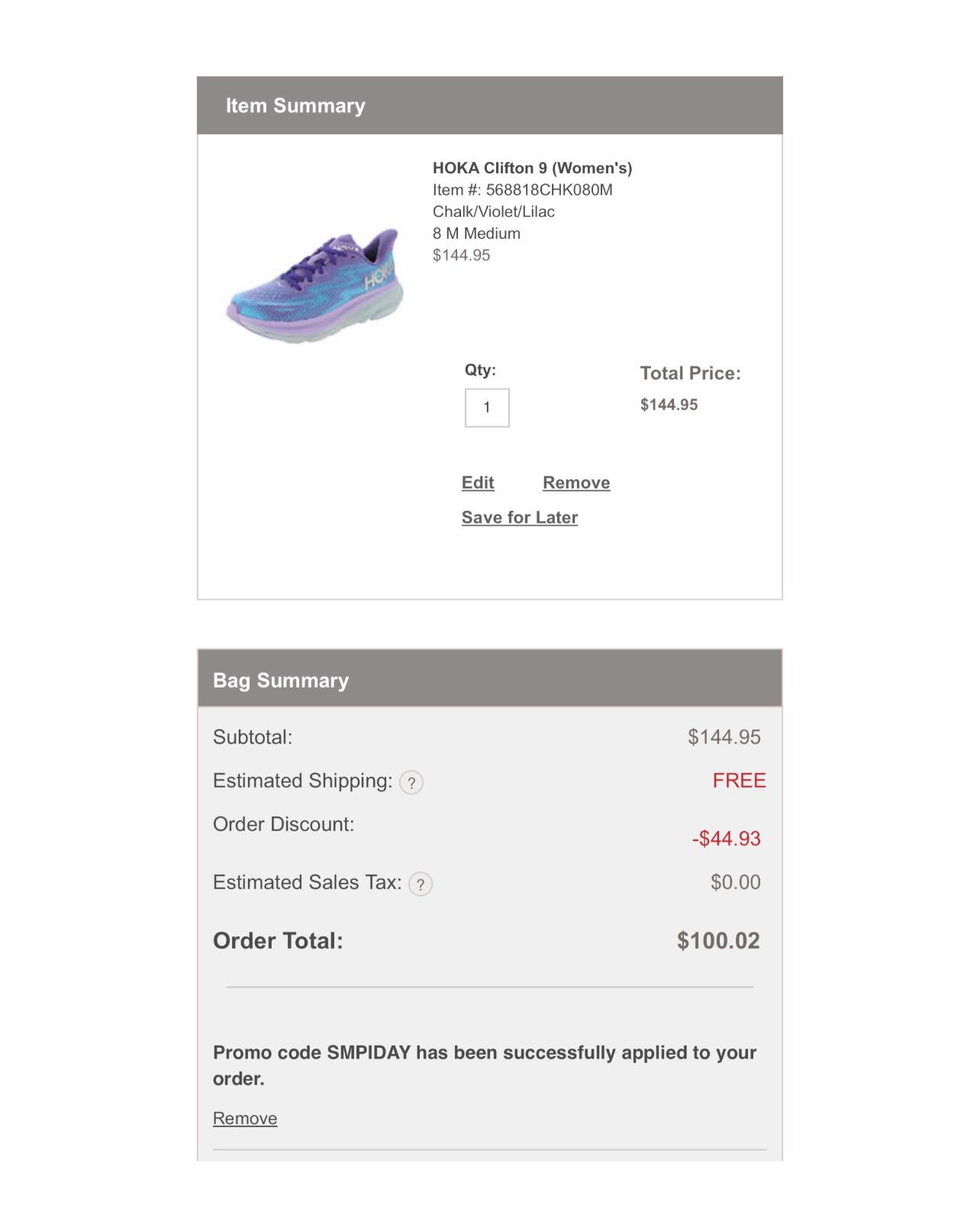
Task: Edit the HOKA Clifton 9 item
Action: pos(477,482)
